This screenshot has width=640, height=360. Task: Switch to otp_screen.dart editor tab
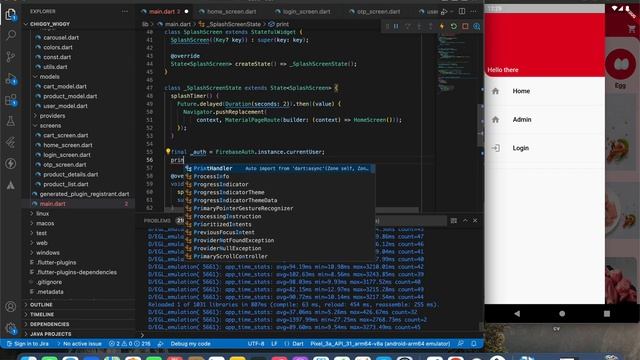click(378, 11)
